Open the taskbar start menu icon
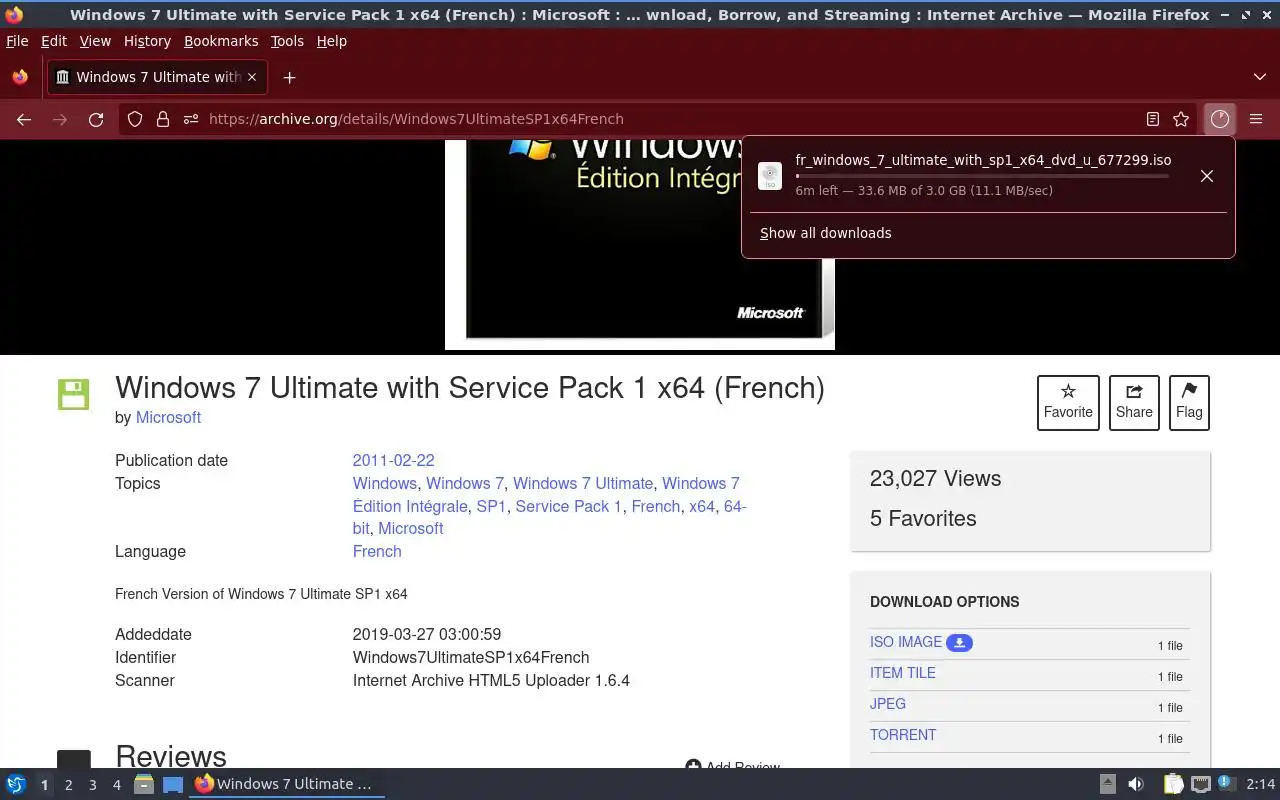Screen dimensions: 1280x800 16,784
